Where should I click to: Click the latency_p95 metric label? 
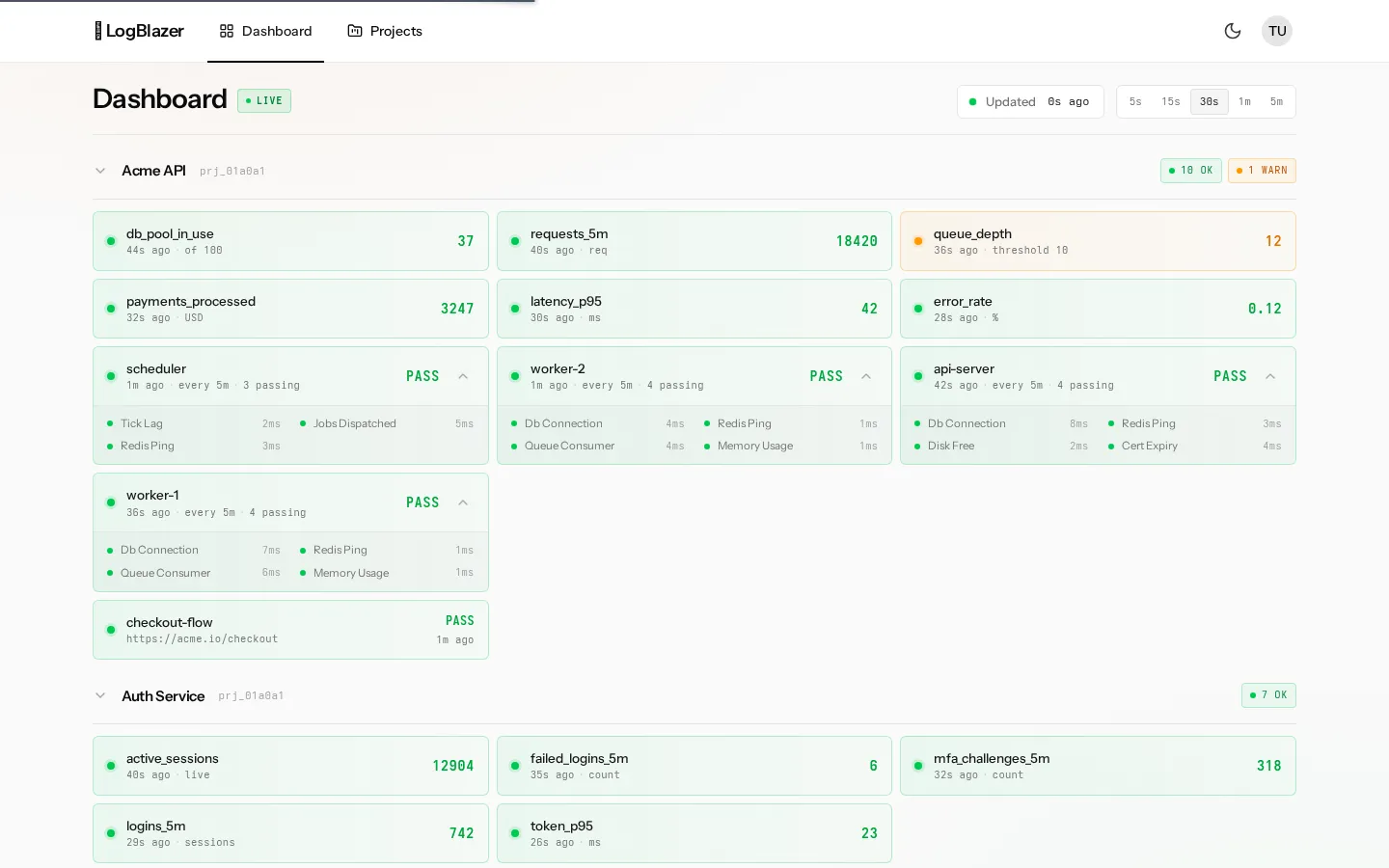click(x=566, y=301)
